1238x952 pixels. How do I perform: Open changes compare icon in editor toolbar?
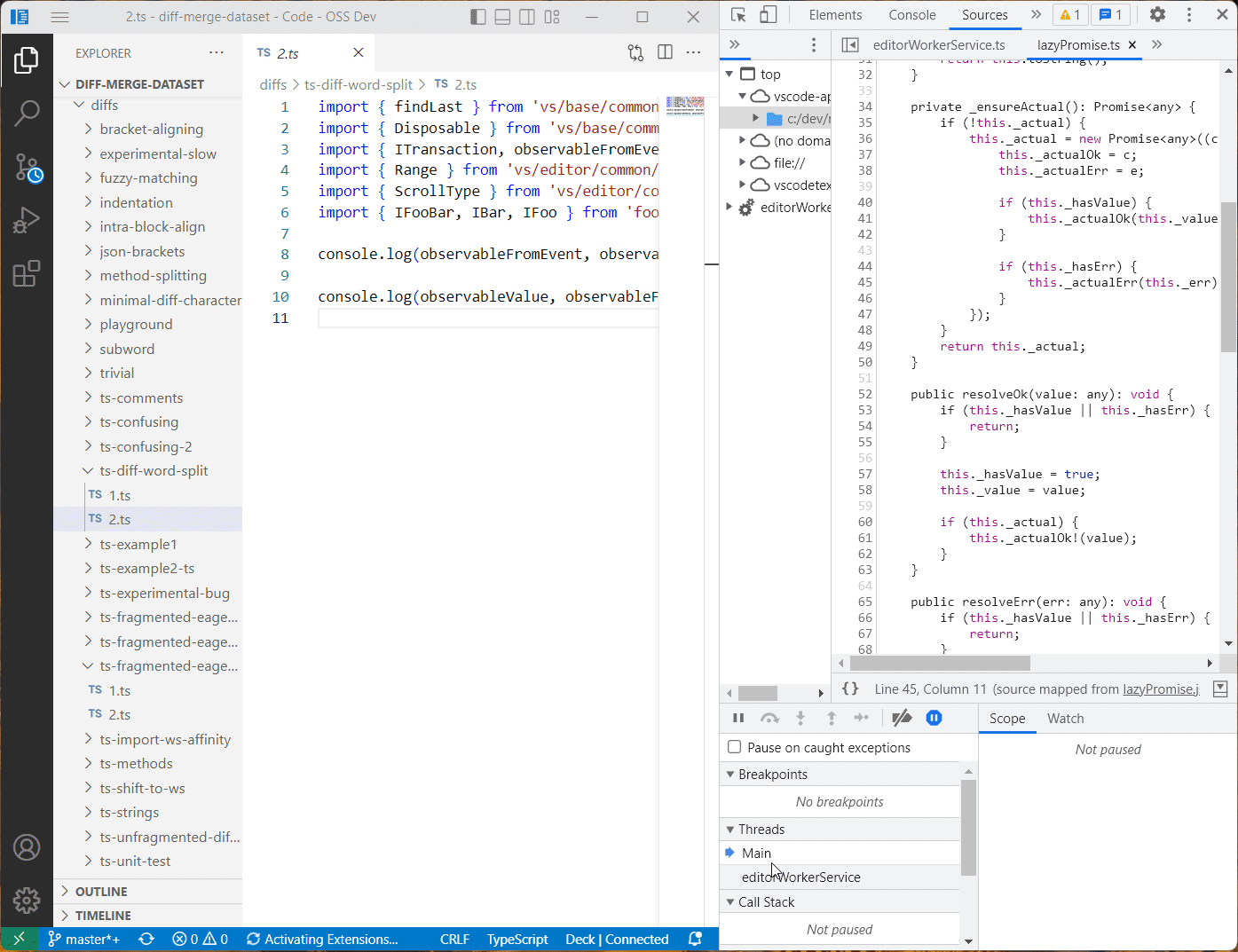pos(635,53)
